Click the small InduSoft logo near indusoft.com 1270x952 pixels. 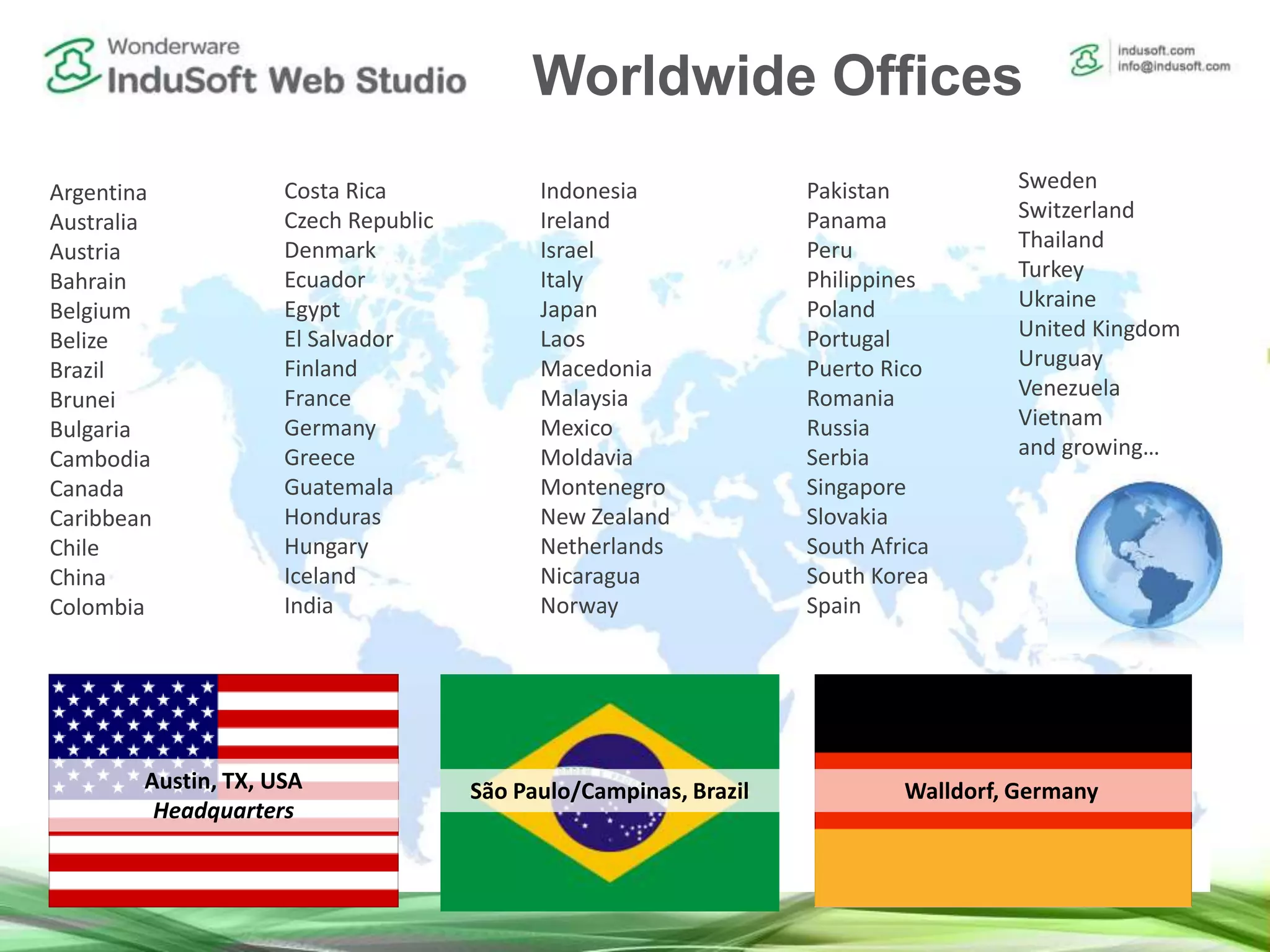coord(1086,59)
